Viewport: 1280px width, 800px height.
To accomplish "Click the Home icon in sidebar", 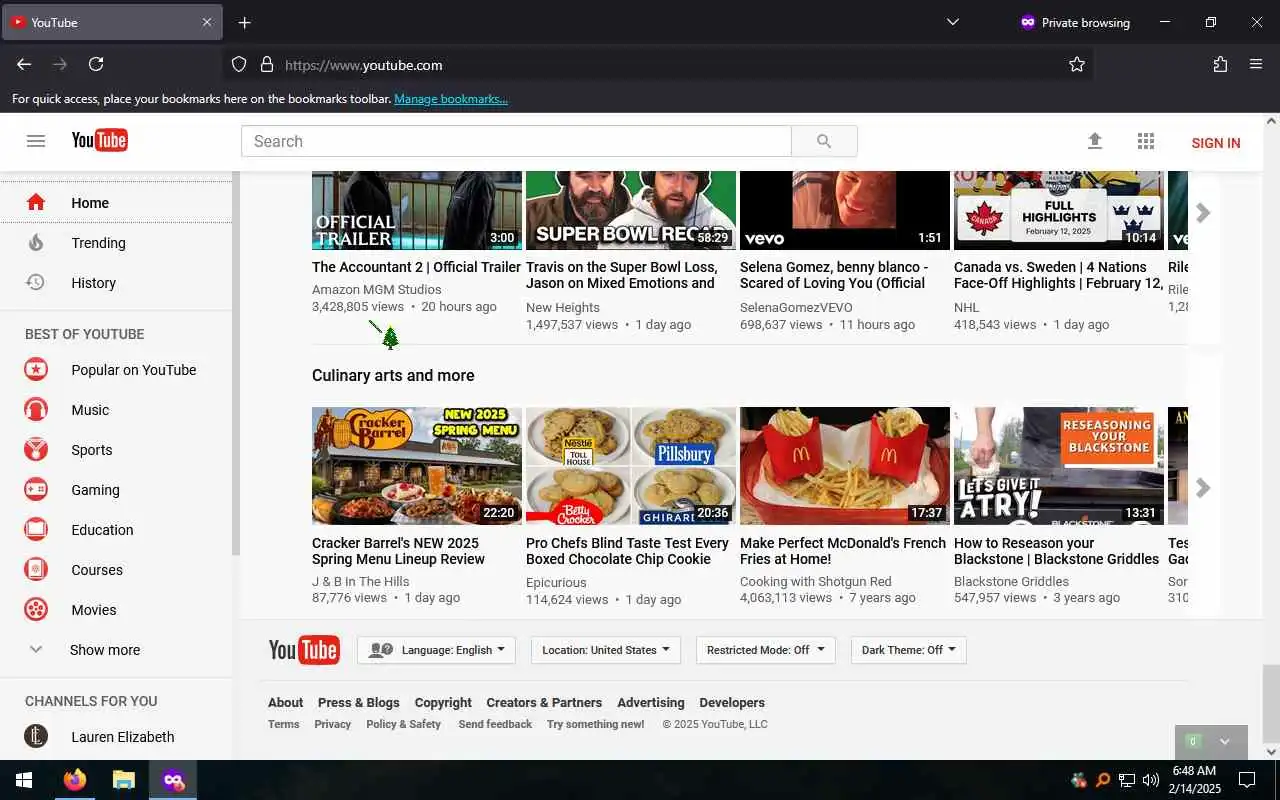I will click(x=36, y=202).
